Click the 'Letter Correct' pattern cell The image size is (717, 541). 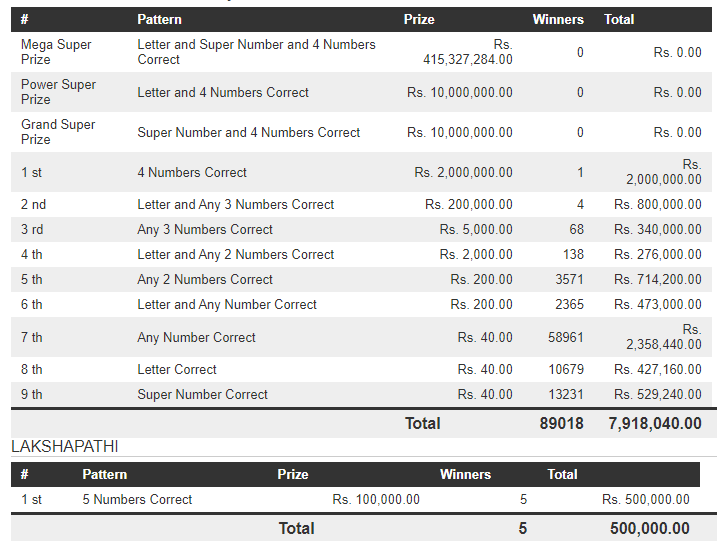[177, 369]
